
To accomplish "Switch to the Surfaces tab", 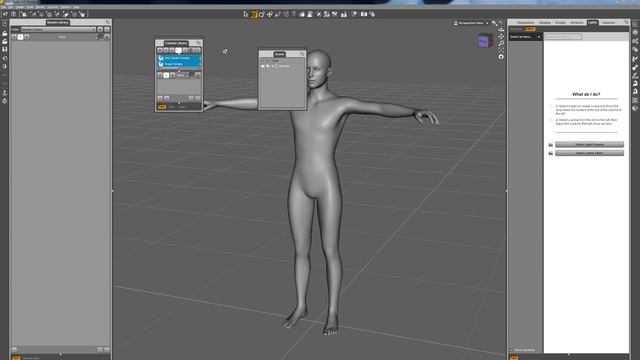I will point(577,22).
